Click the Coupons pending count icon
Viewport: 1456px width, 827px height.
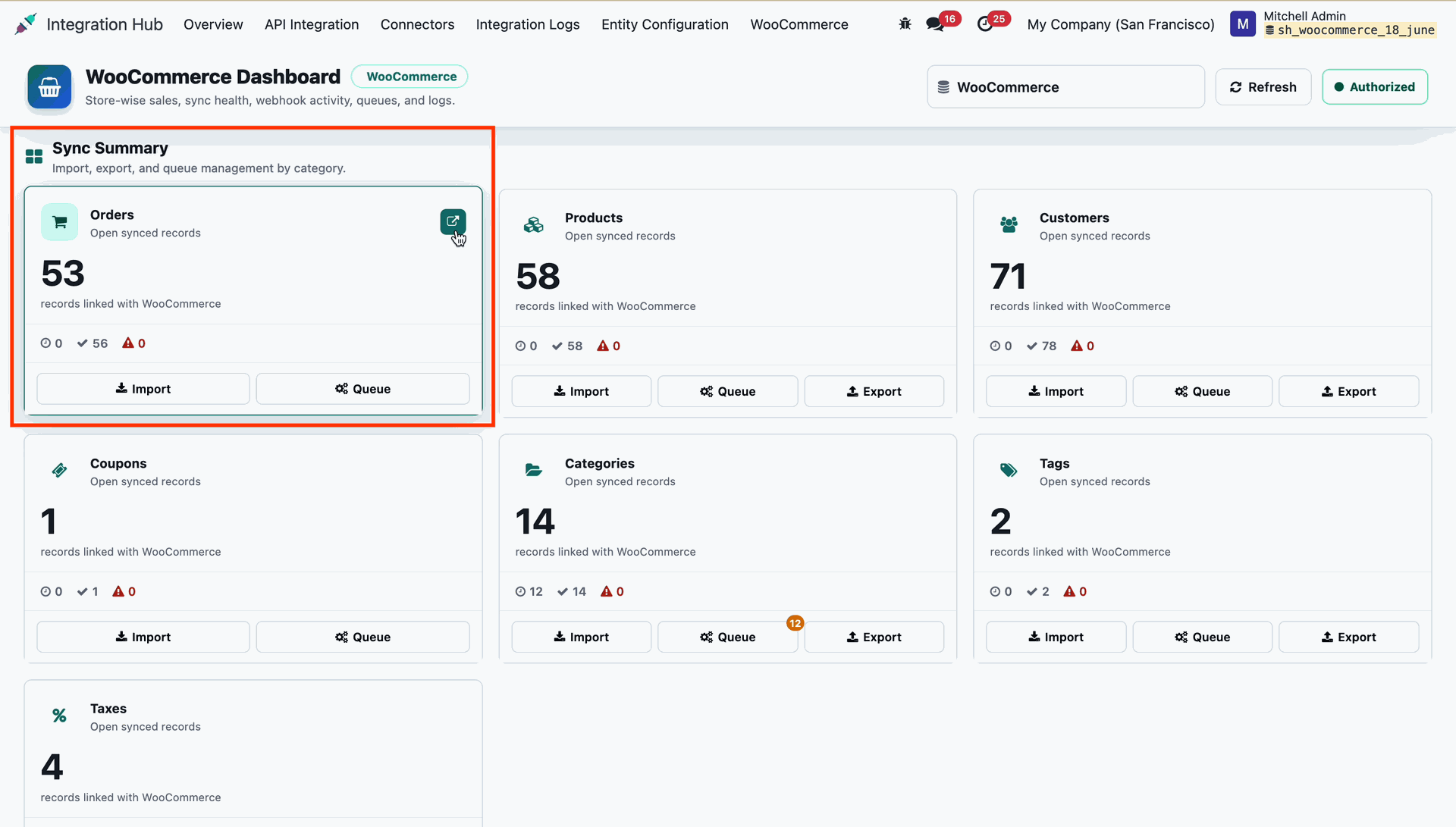46,592
